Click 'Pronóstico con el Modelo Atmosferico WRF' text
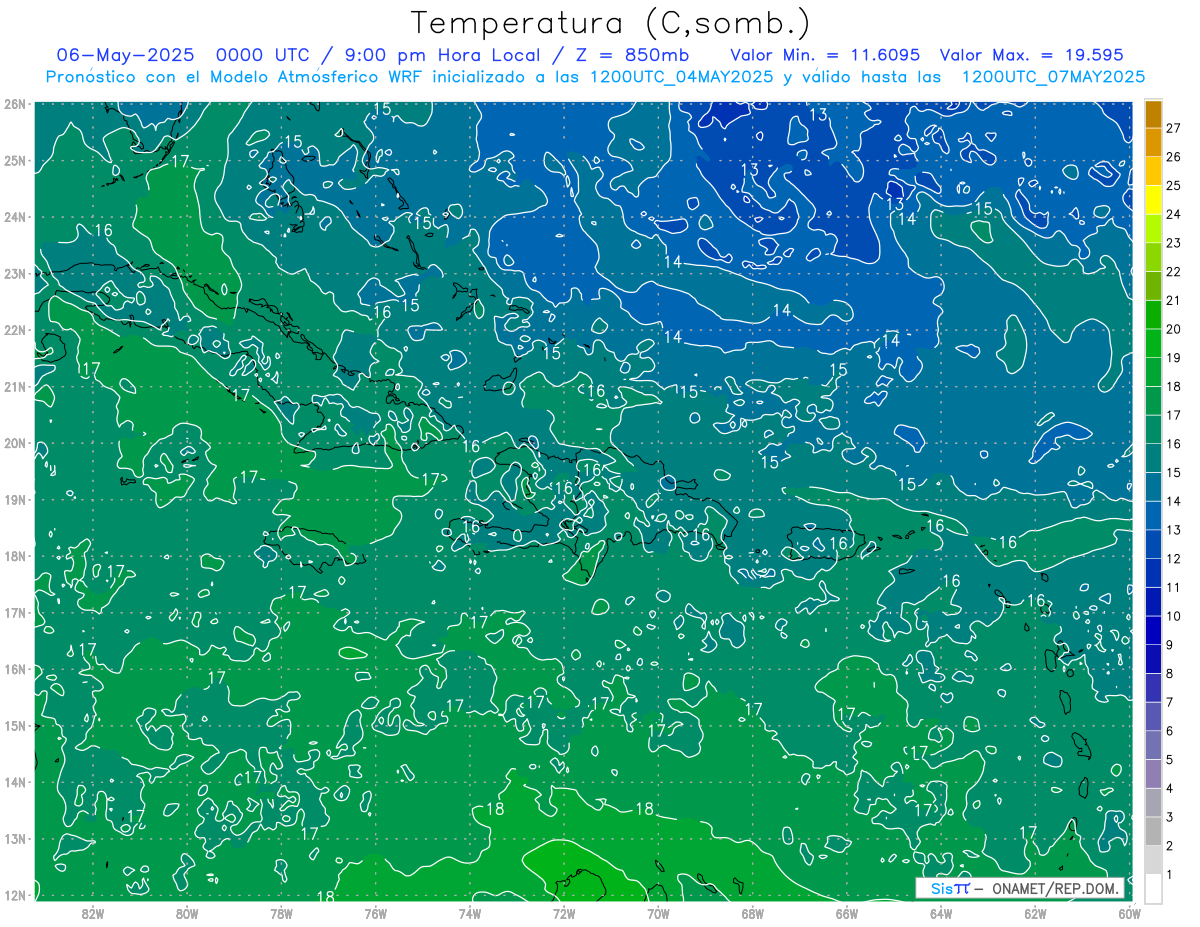Image resolution: width=1200 pixels, height=927 pixels. pyautogui.click(x=234, y=76)
